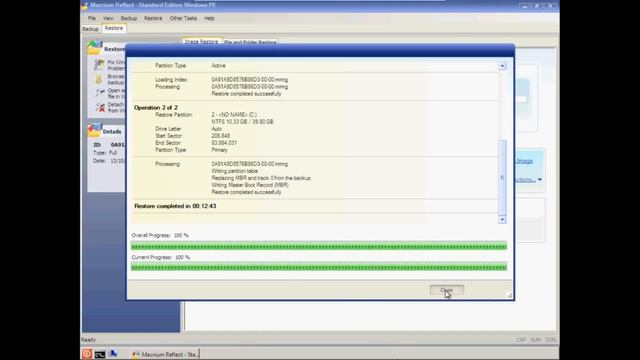Screen dimensions: 640x360
Task: Click the Loading Index file name
Action: click(249, 80)
